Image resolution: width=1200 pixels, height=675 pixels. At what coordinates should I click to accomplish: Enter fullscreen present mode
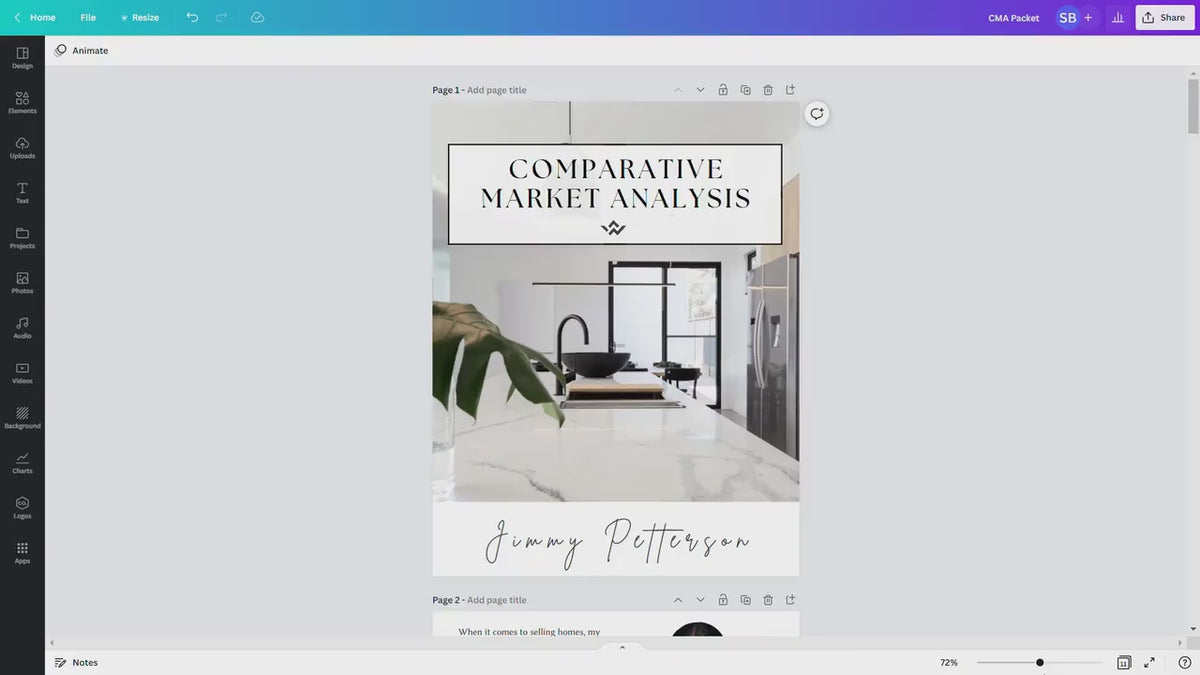tap(1149, 662)
